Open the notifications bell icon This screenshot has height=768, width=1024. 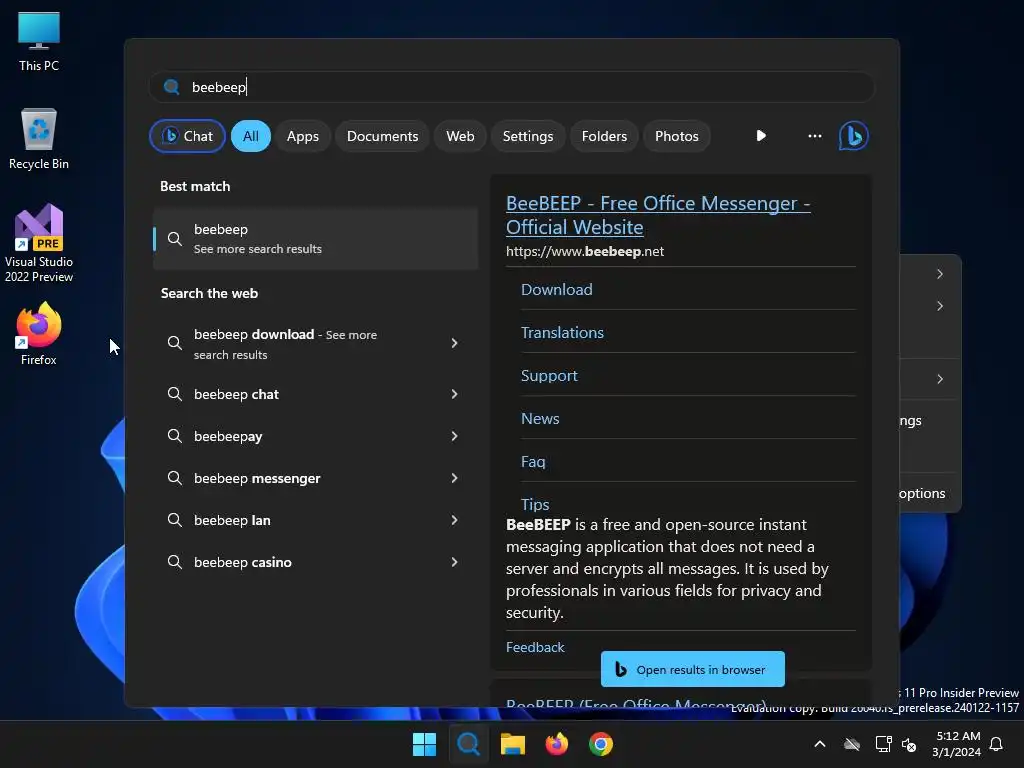[x=997, y=744]
